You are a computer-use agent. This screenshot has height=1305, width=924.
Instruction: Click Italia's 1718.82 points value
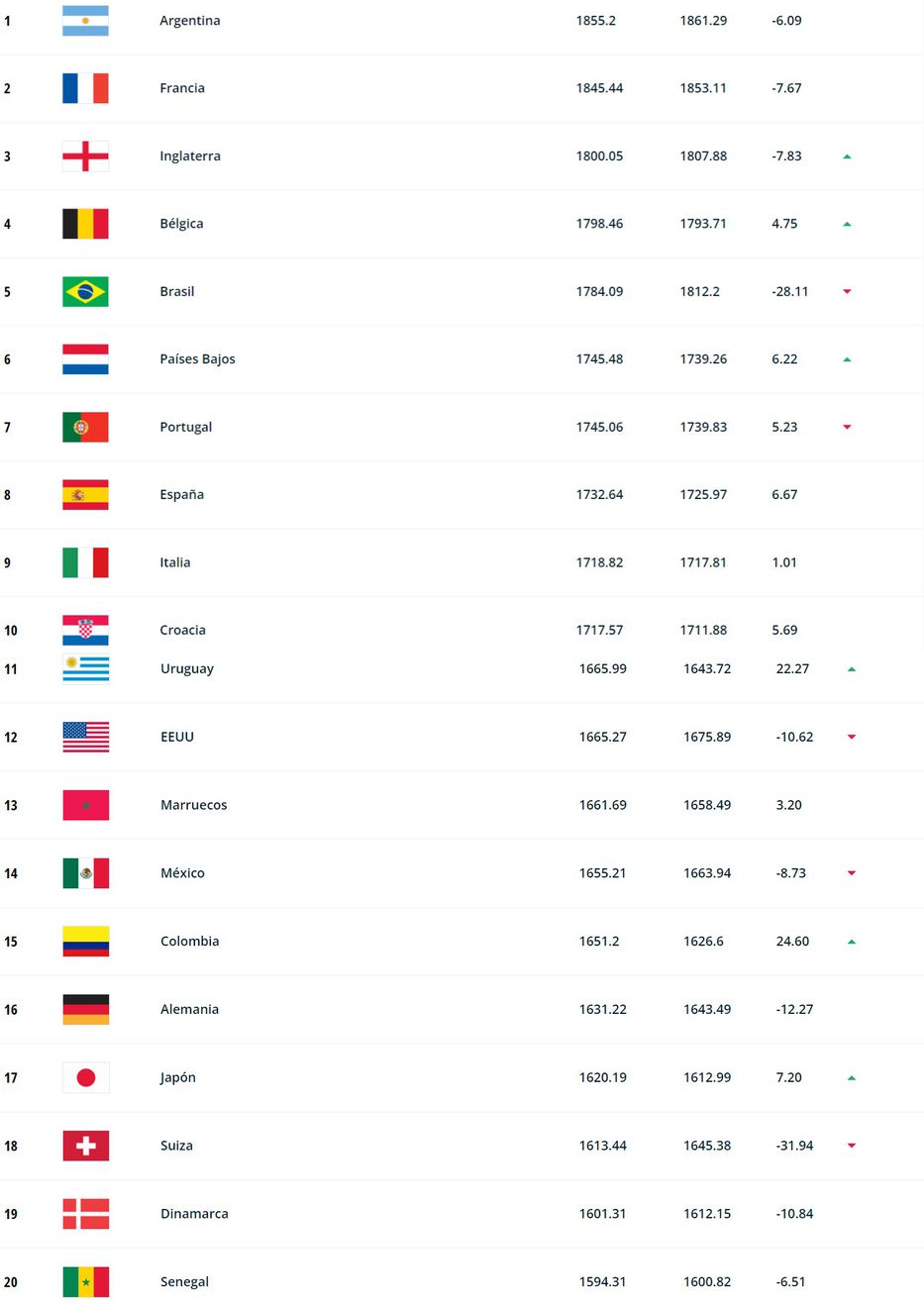pos(599,562)
